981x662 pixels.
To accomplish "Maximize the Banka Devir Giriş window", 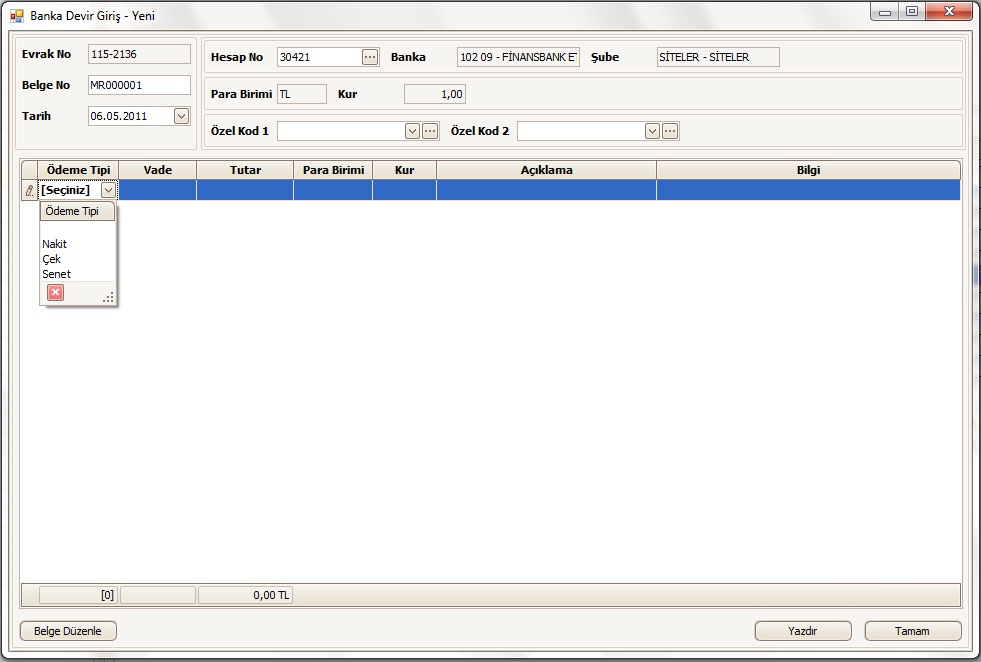I will coord(912,12).
